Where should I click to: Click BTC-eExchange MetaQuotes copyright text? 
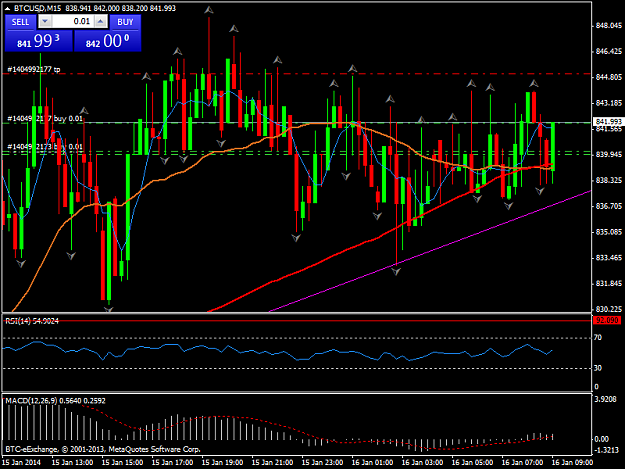(103, 449)
